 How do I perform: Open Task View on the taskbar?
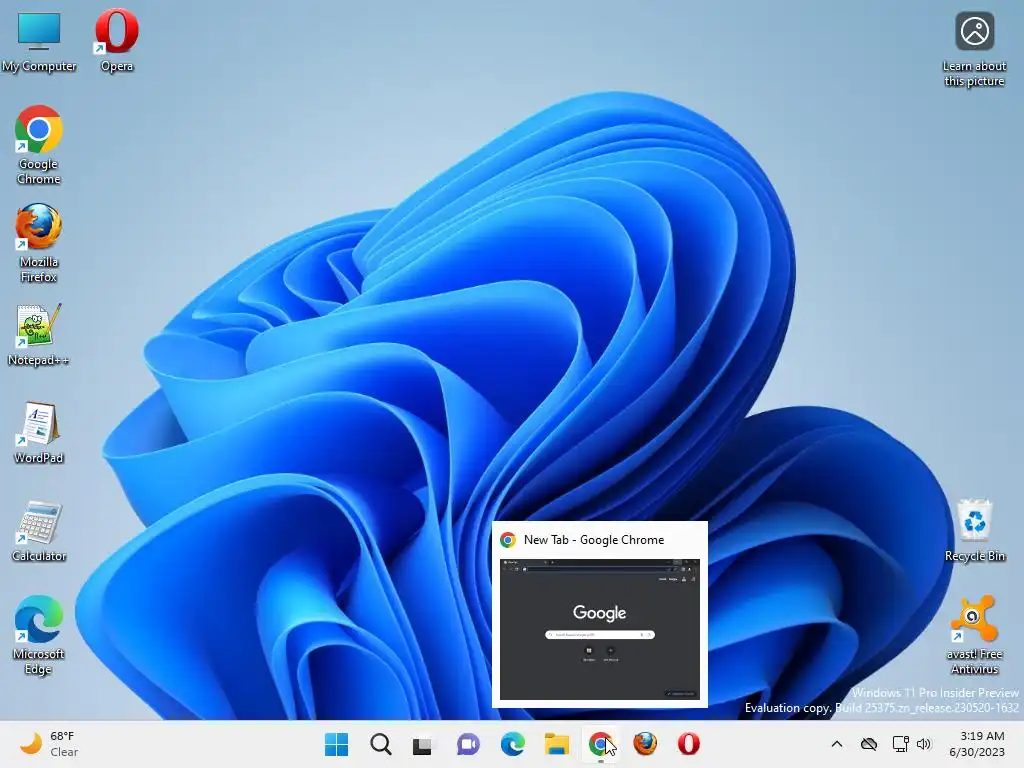click(423, 744)
